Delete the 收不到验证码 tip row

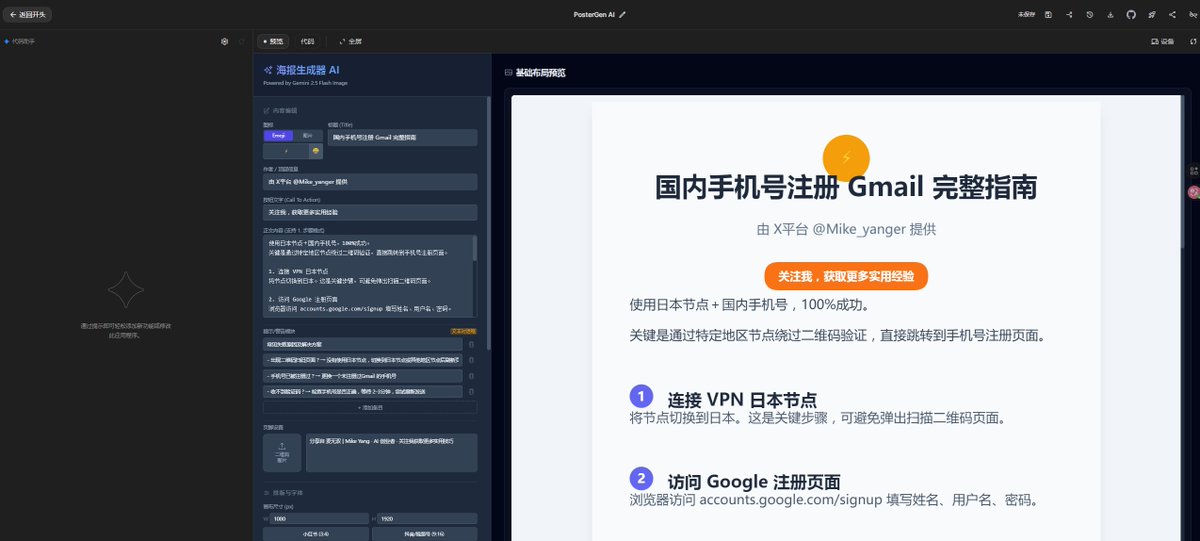tap(471, 392)
